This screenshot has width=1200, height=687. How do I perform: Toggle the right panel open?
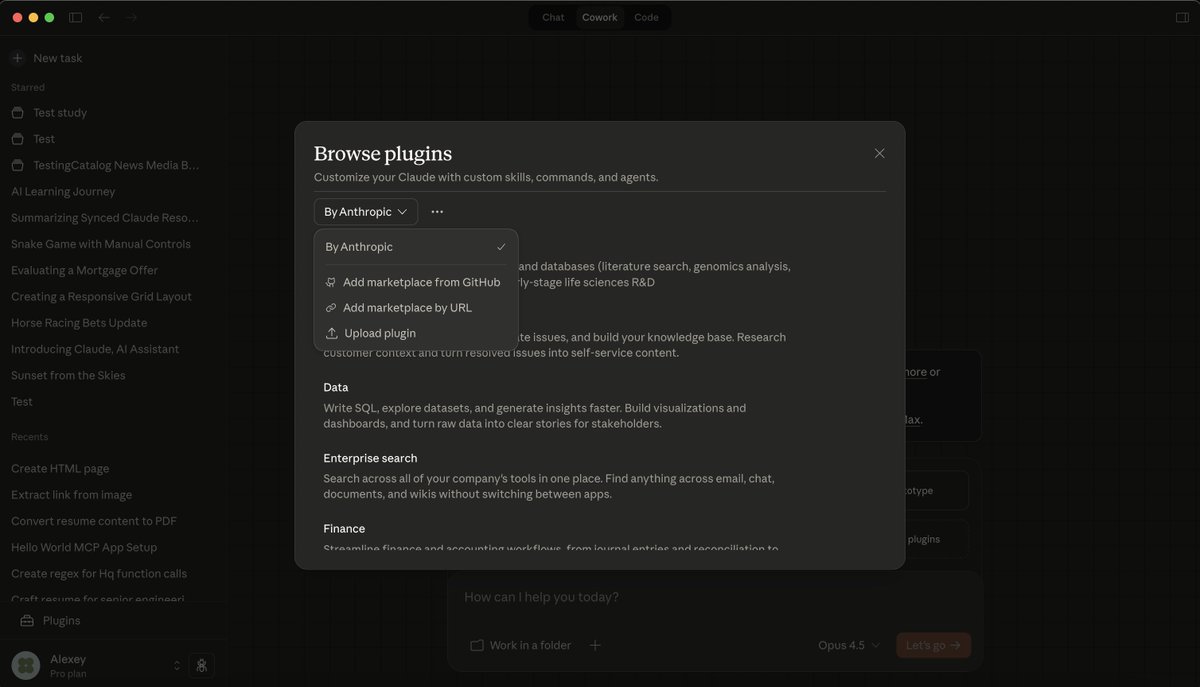click(x=1182, y=17)
